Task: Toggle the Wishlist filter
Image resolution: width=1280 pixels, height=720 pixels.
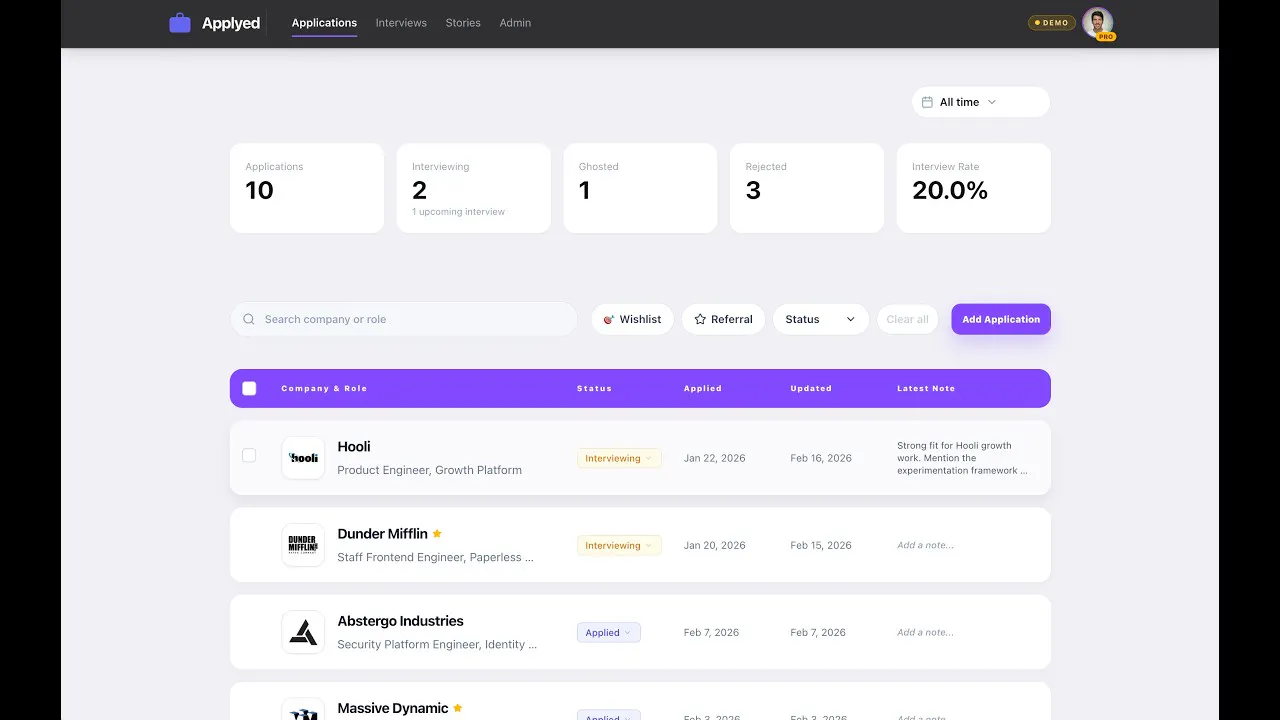Action: coord(632,319)
